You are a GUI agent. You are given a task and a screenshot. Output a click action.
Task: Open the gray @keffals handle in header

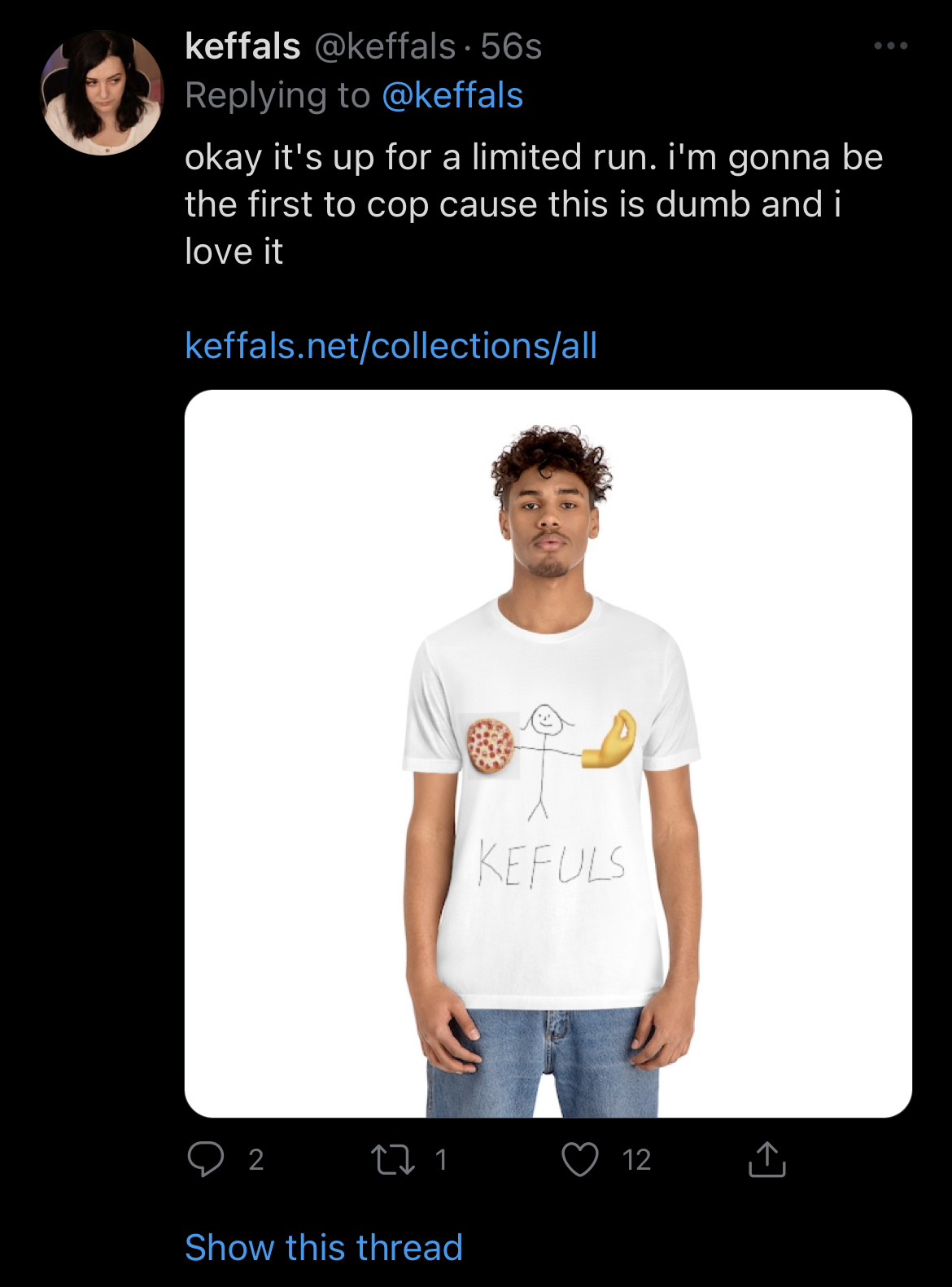pos(385,46)
